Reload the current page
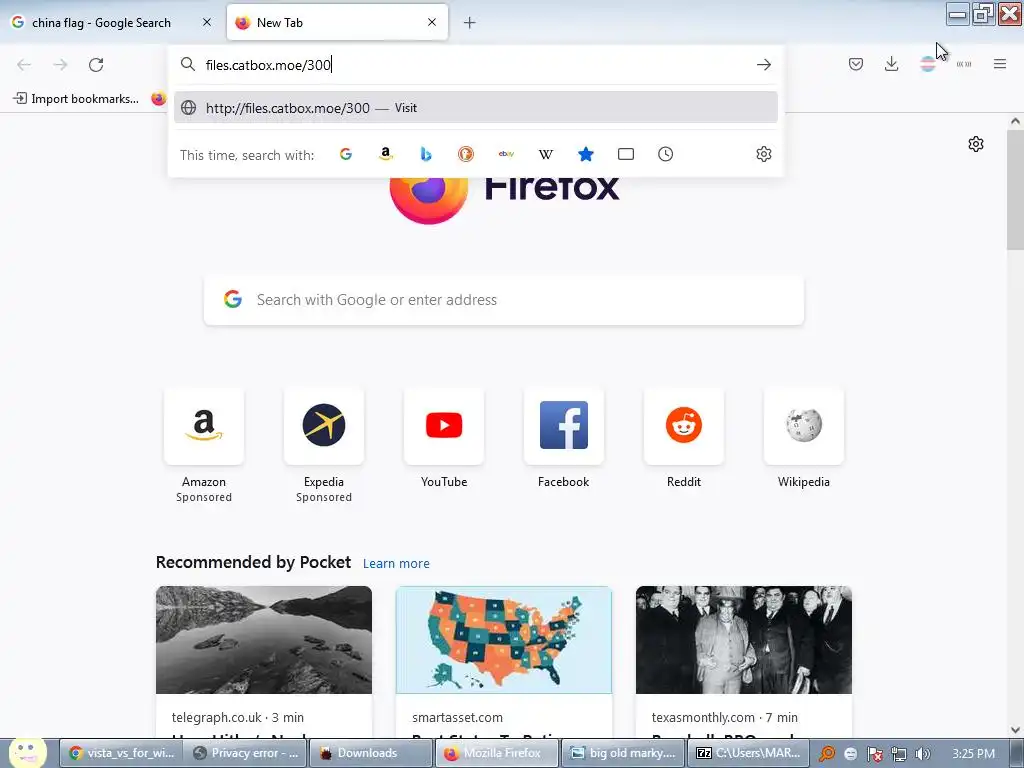Viewport: 1024px width, 768px height. pyautogui.click(x=96, y=65)
